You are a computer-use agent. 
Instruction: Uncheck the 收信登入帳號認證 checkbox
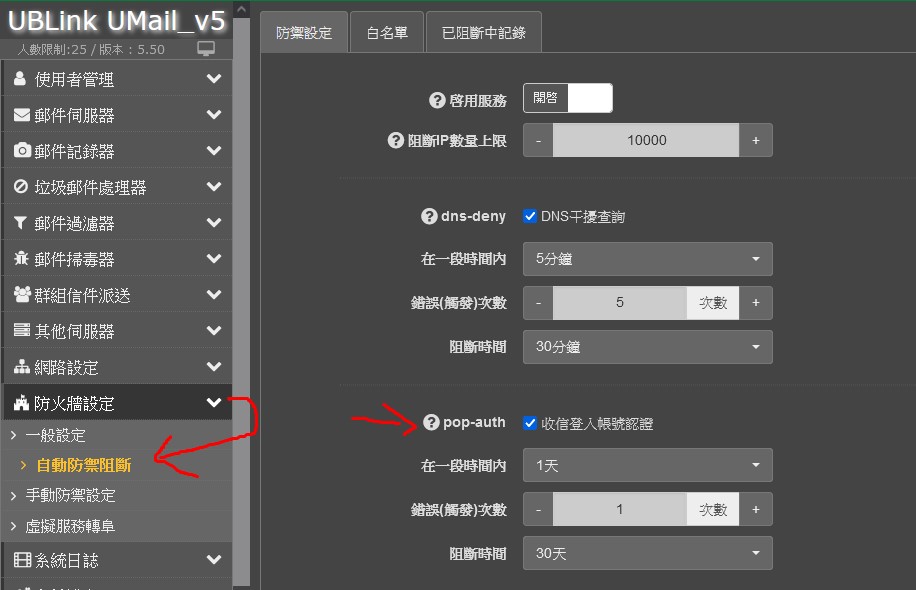(x=530, y=423)
